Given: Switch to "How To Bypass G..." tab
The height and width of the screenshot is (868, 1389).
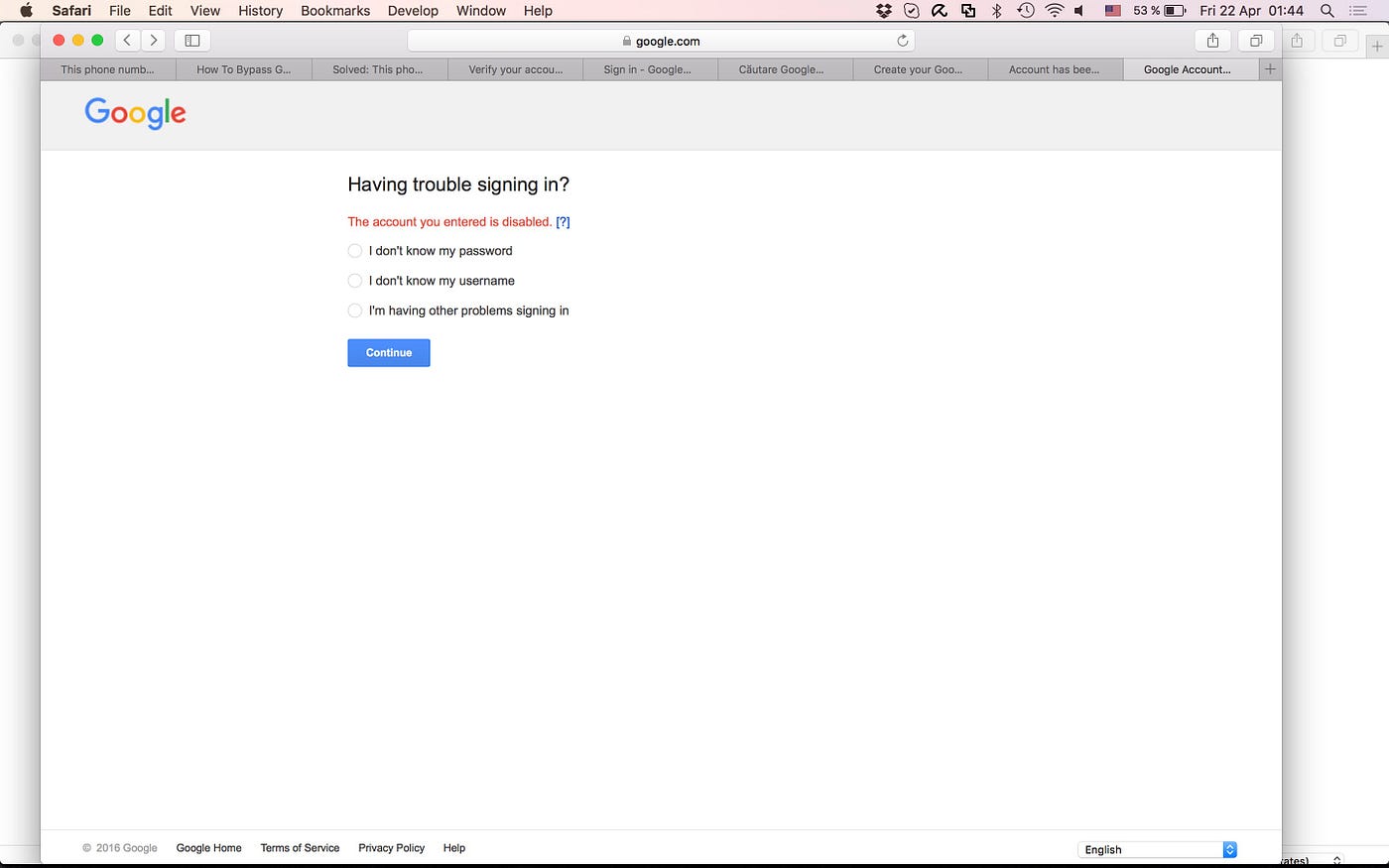Looking at the screenshot, I should coord(244,69).
